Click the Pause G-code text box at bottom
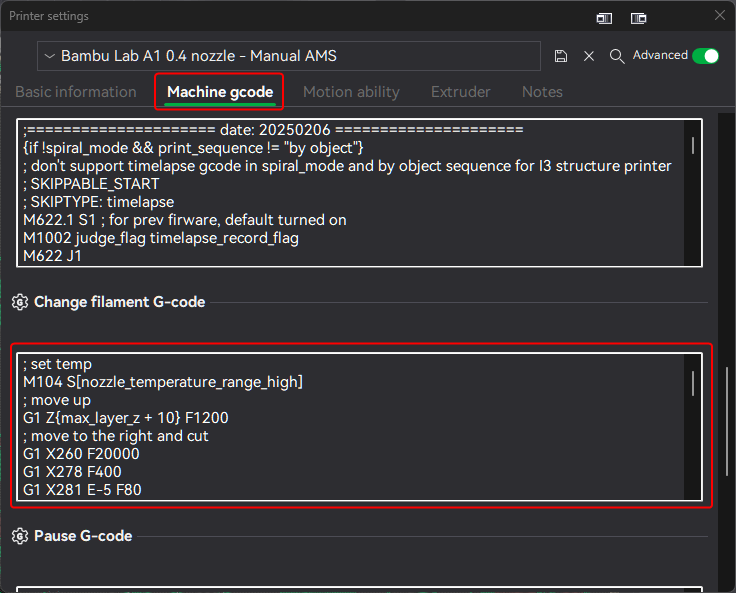The width and height of the screenshot is (736, 593). (359, 589)
